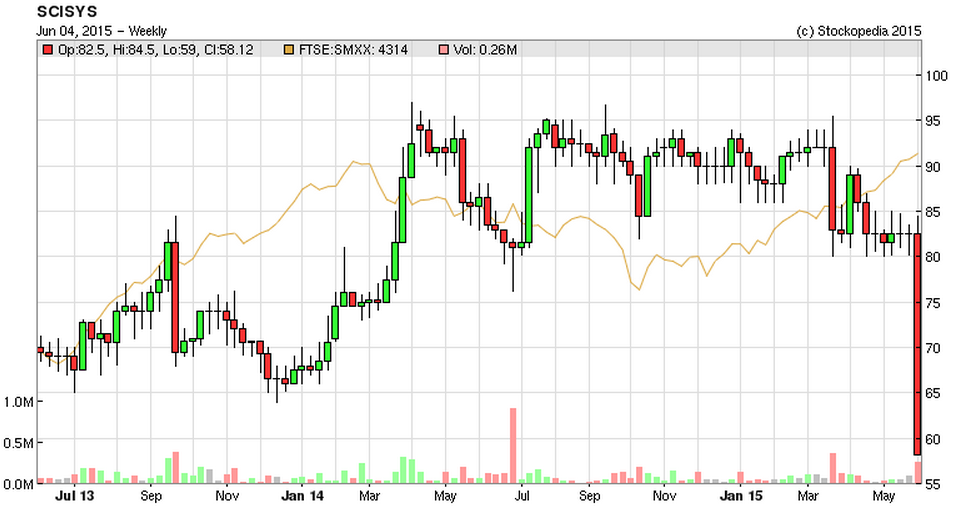The width and height of the screenshot is (957, 521).
Task: Click the 80 price axis label
Action: point(933,257)
